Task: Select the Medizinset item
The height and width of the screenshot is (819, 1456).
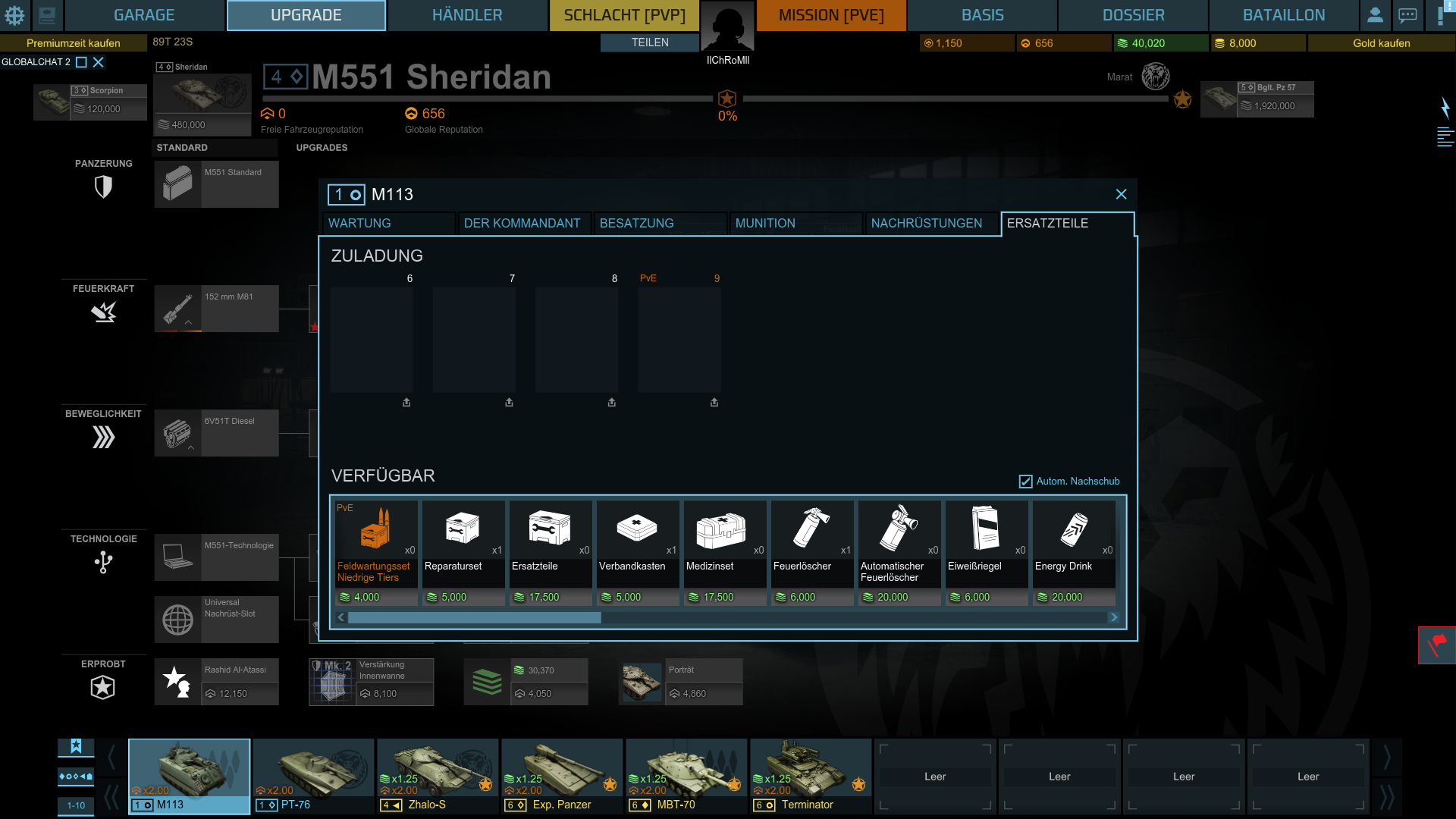Action: [725, 553]
